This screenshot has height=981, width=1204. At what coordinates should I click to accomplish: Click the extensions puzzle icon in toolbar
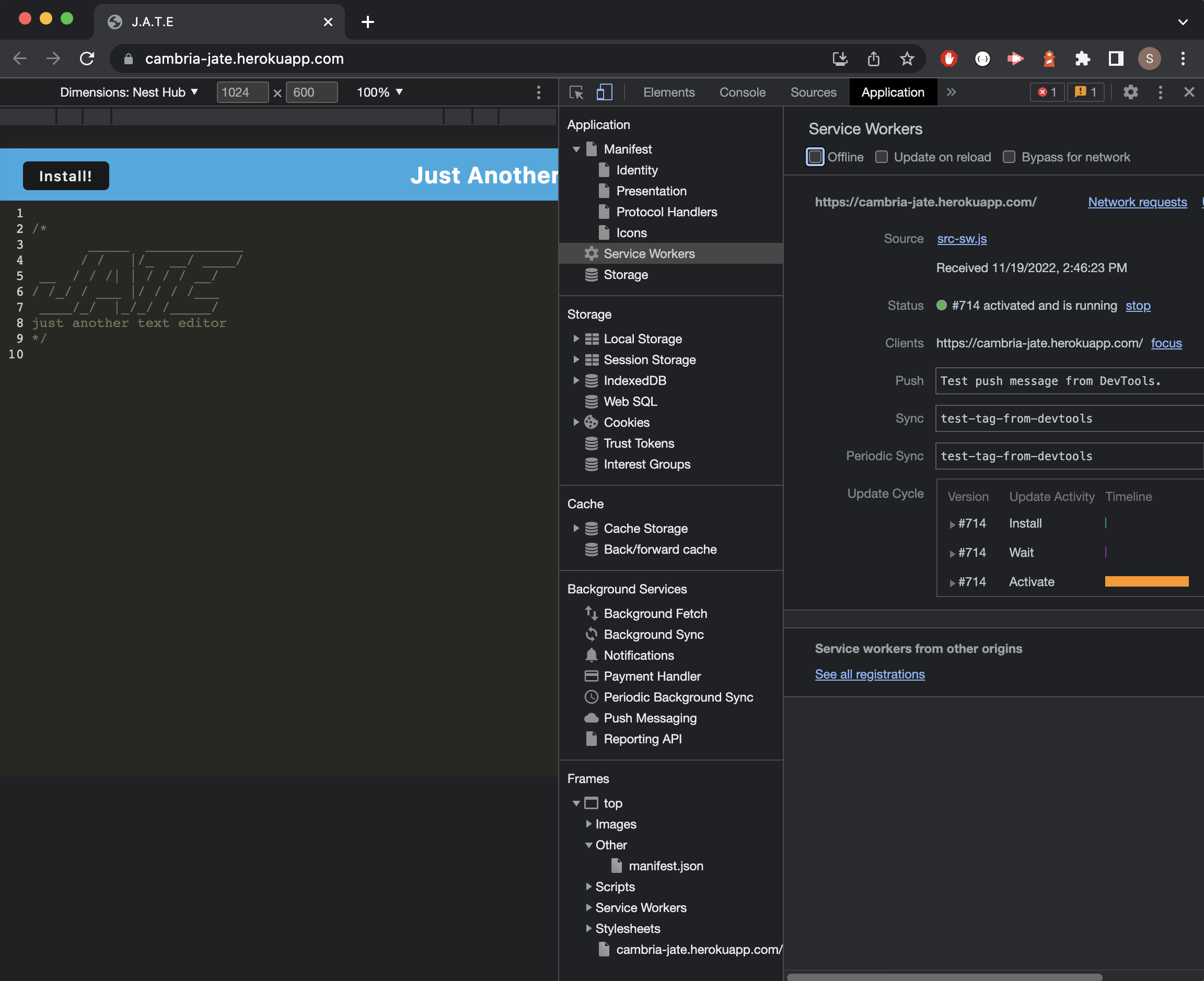[1082, 58]
